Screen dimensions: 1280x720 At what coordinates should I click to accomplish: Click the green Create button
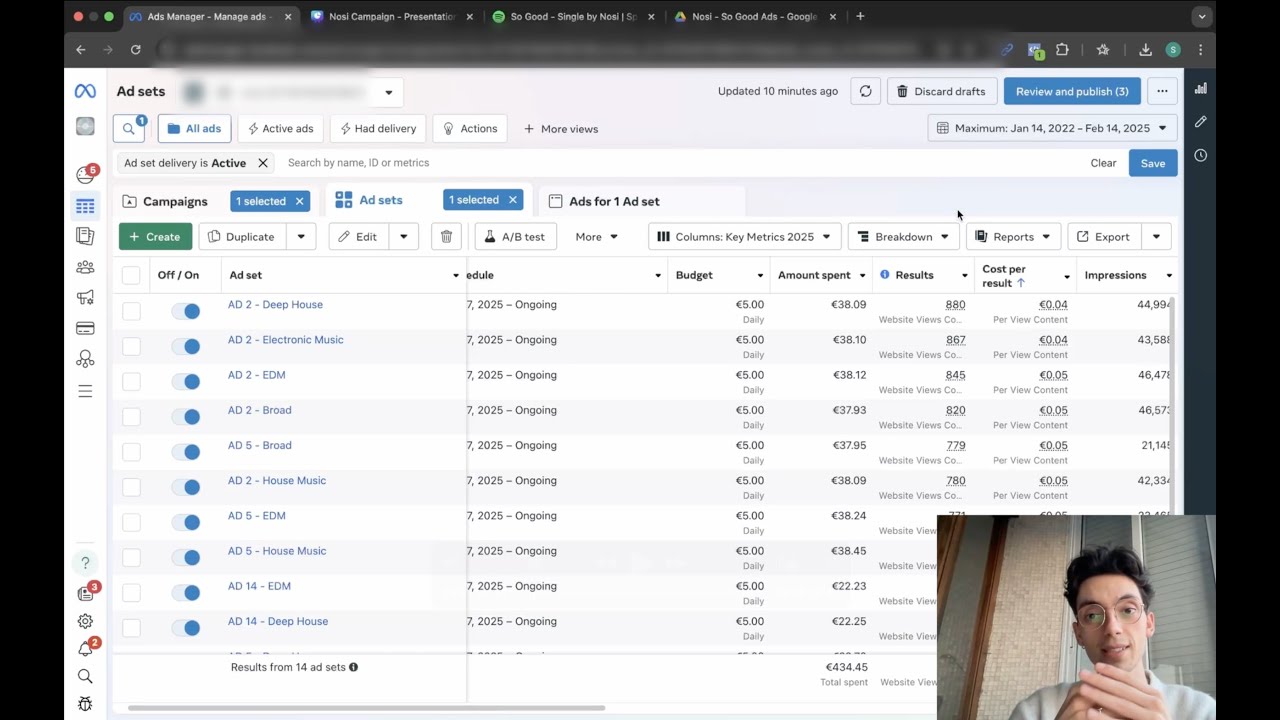tap(155, 237)
